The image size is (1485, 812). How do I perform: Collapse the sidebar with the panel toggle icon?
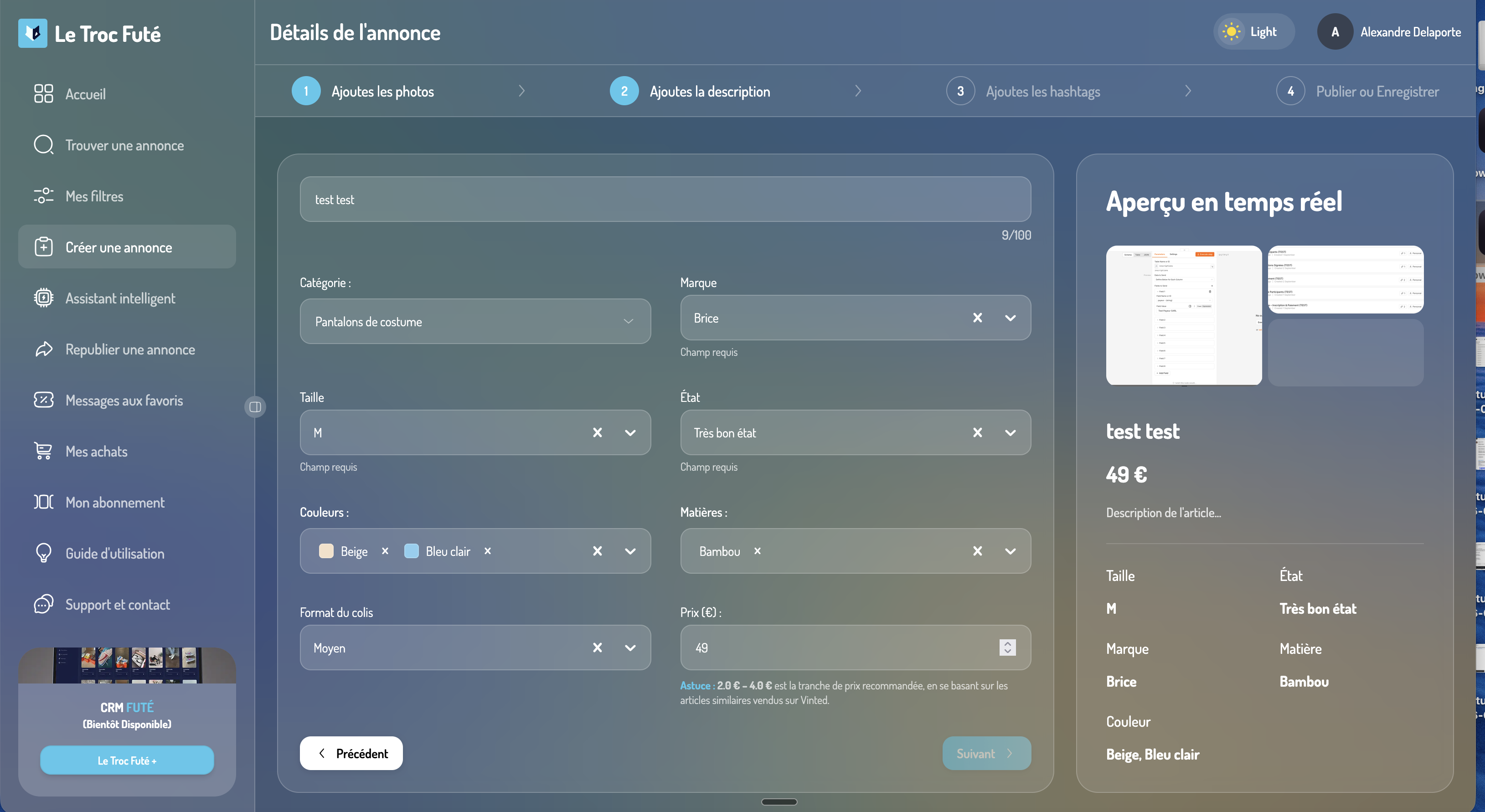(255, 407)
